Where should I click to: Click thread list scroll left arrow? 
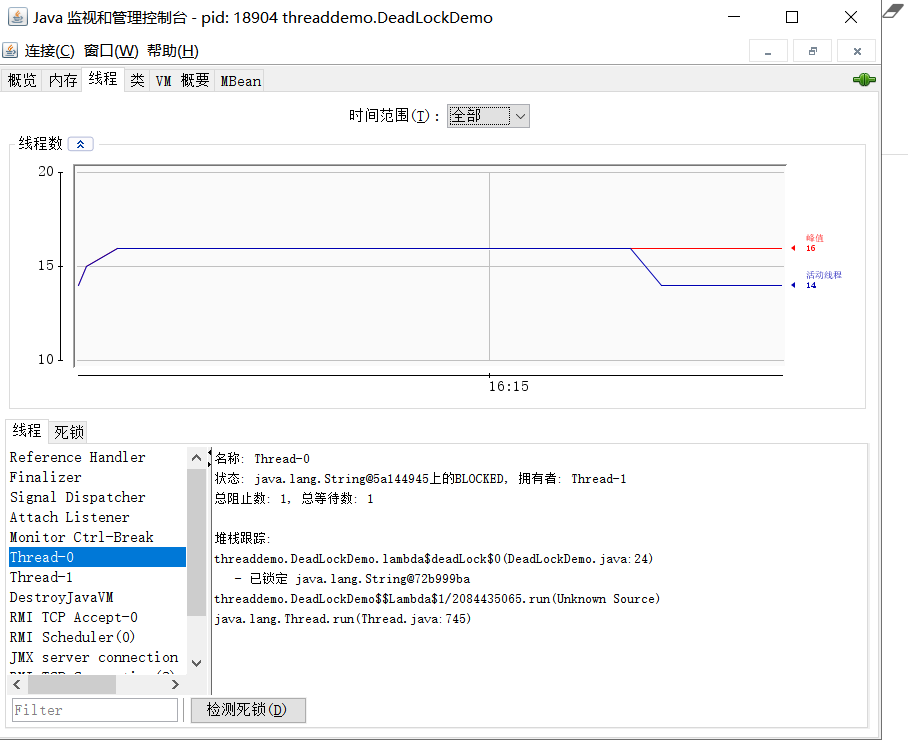(17, 685)
